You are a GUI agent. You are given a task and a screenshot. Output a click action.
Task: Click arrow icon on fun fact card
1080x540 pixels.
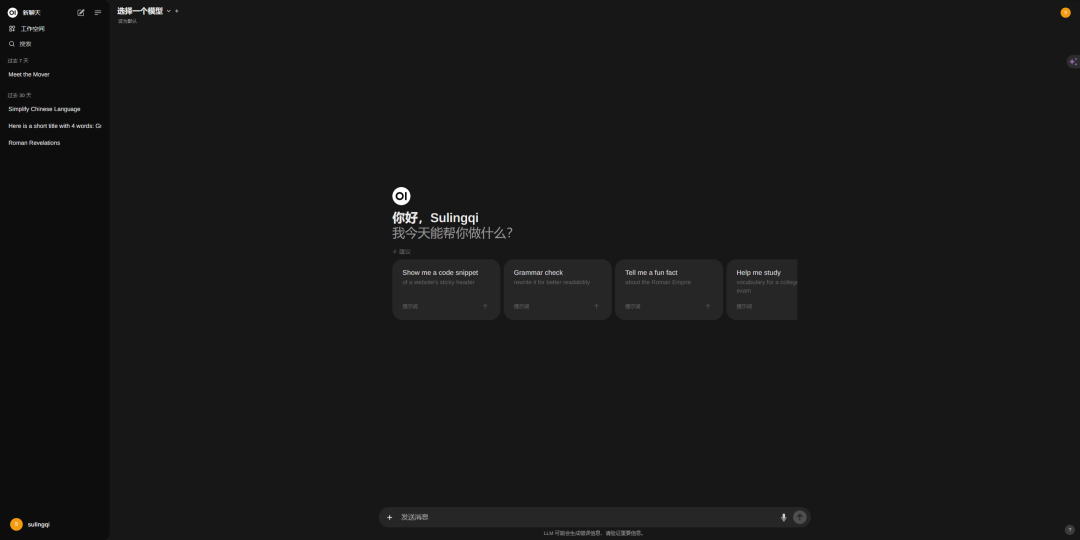click(707, 307)
